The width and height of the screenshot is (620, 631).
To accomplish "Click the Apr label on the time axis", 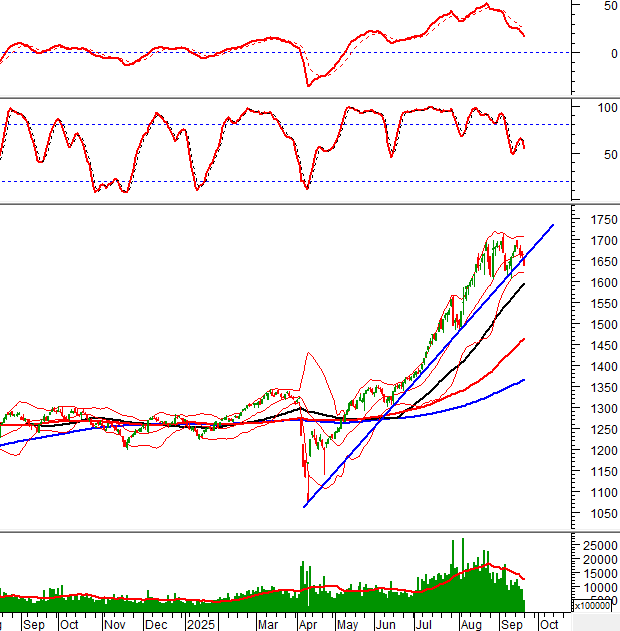I will 309,624.
